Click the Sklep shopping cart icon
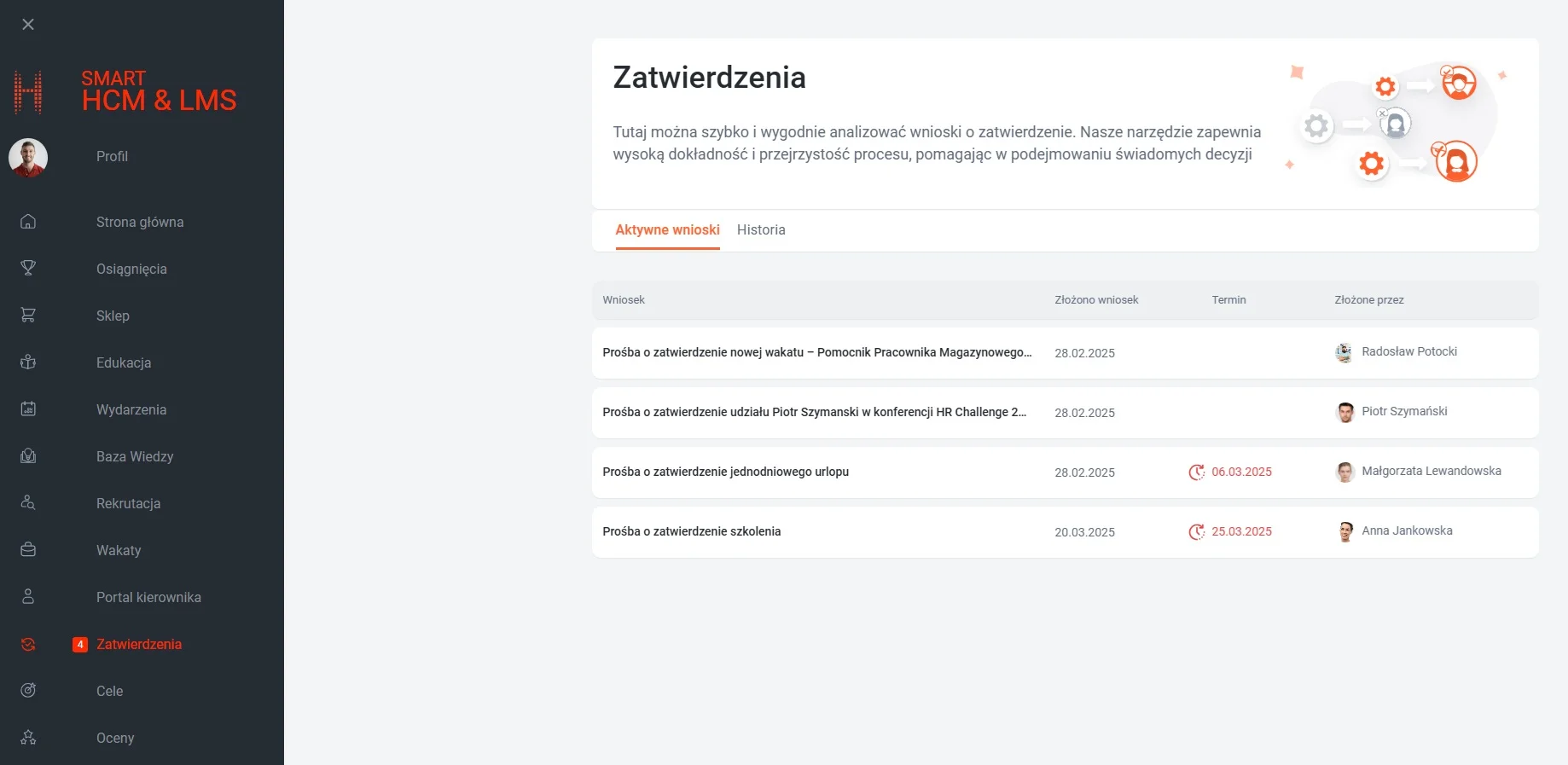The image size is (1568, 765). [28, 316]
